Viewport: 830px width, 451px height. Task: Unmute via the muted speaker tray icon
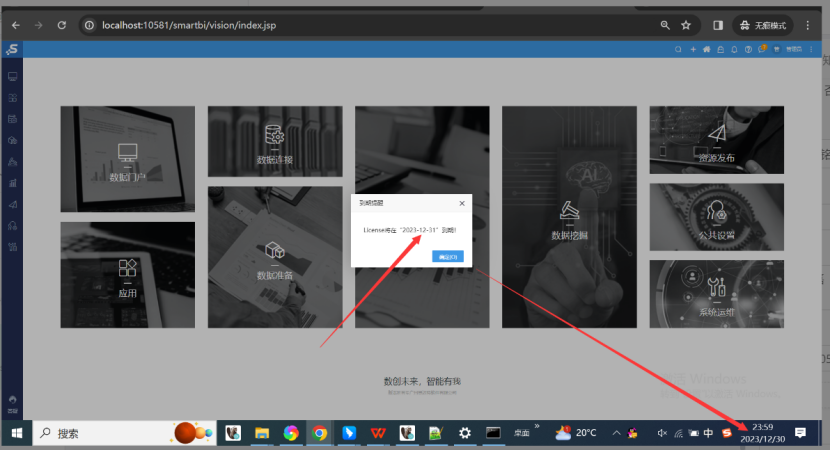[x=662, y=434]
